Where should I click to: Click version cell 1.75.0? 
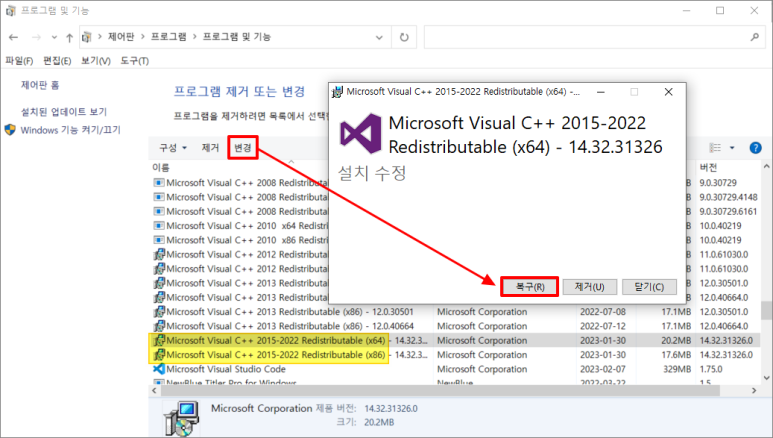(x=710, y=369)
